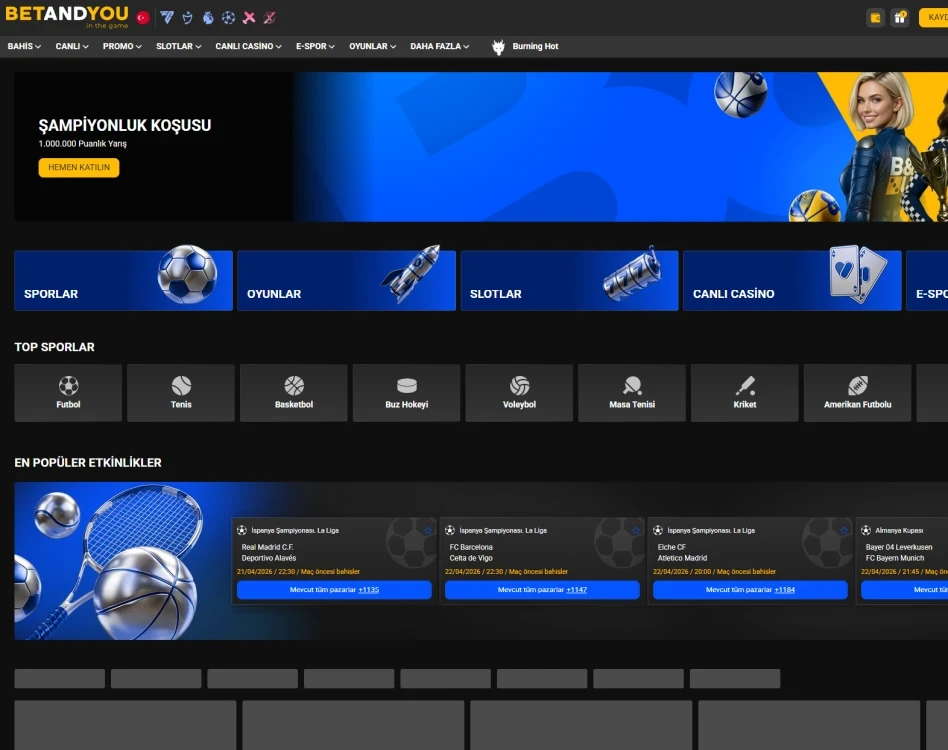Open the yellow wallet icon

[875, 18]
